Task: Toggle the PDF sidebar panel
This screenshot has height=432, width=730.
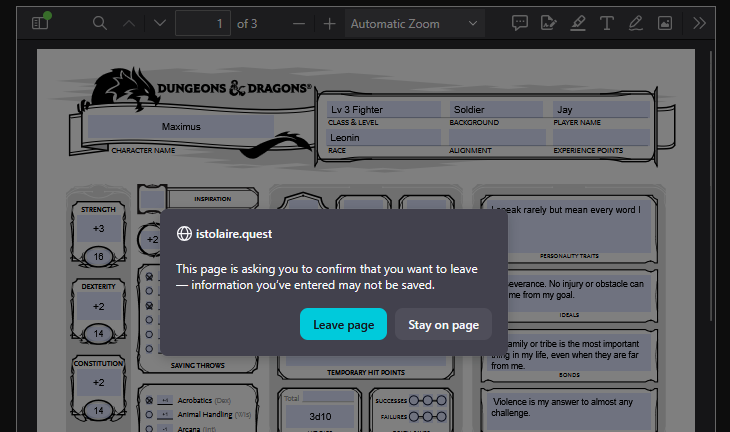Action: point(40,23)
